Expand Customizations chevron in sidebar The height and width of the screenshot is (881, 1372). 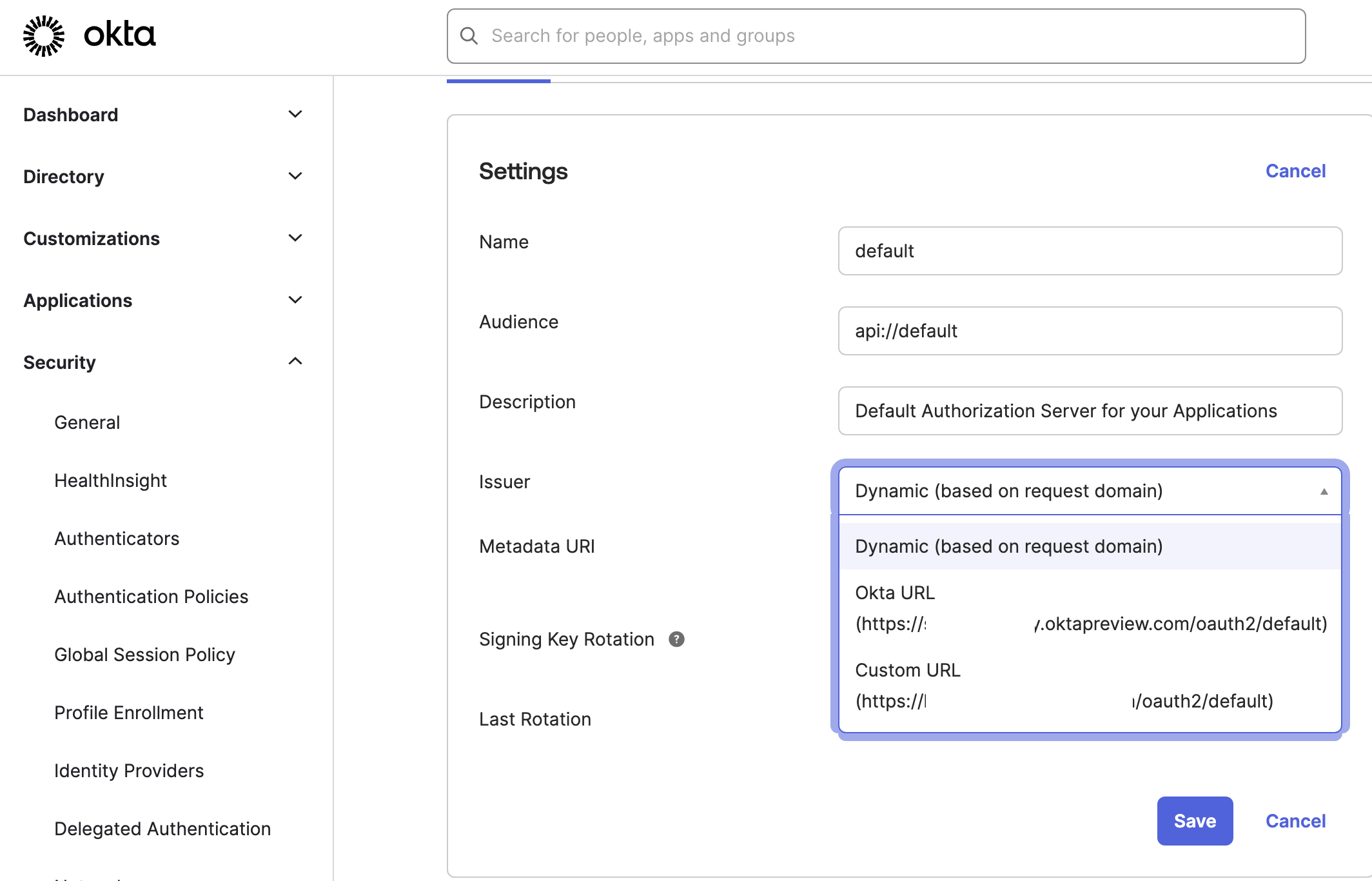295,238
